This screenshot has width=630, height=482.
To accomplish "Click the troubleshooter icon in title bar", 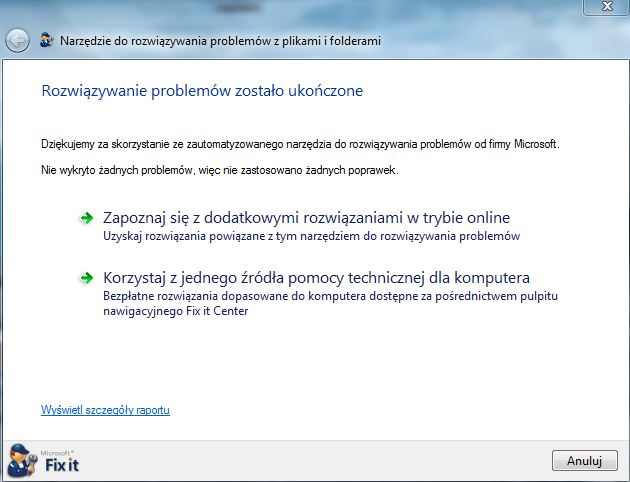I will click(x=47, y=40).
